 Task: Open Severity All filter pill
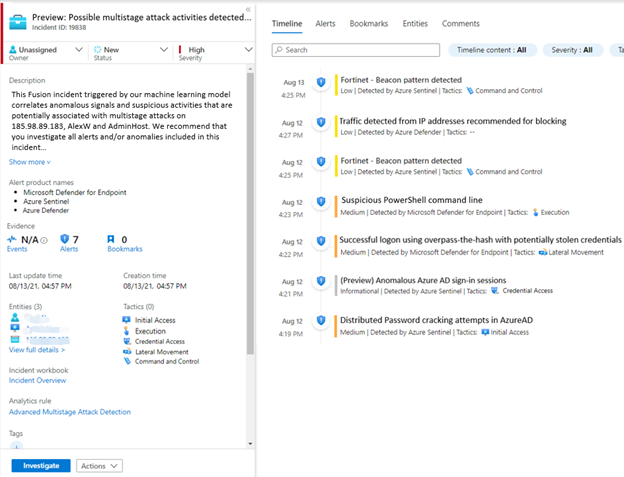point(572,50)
